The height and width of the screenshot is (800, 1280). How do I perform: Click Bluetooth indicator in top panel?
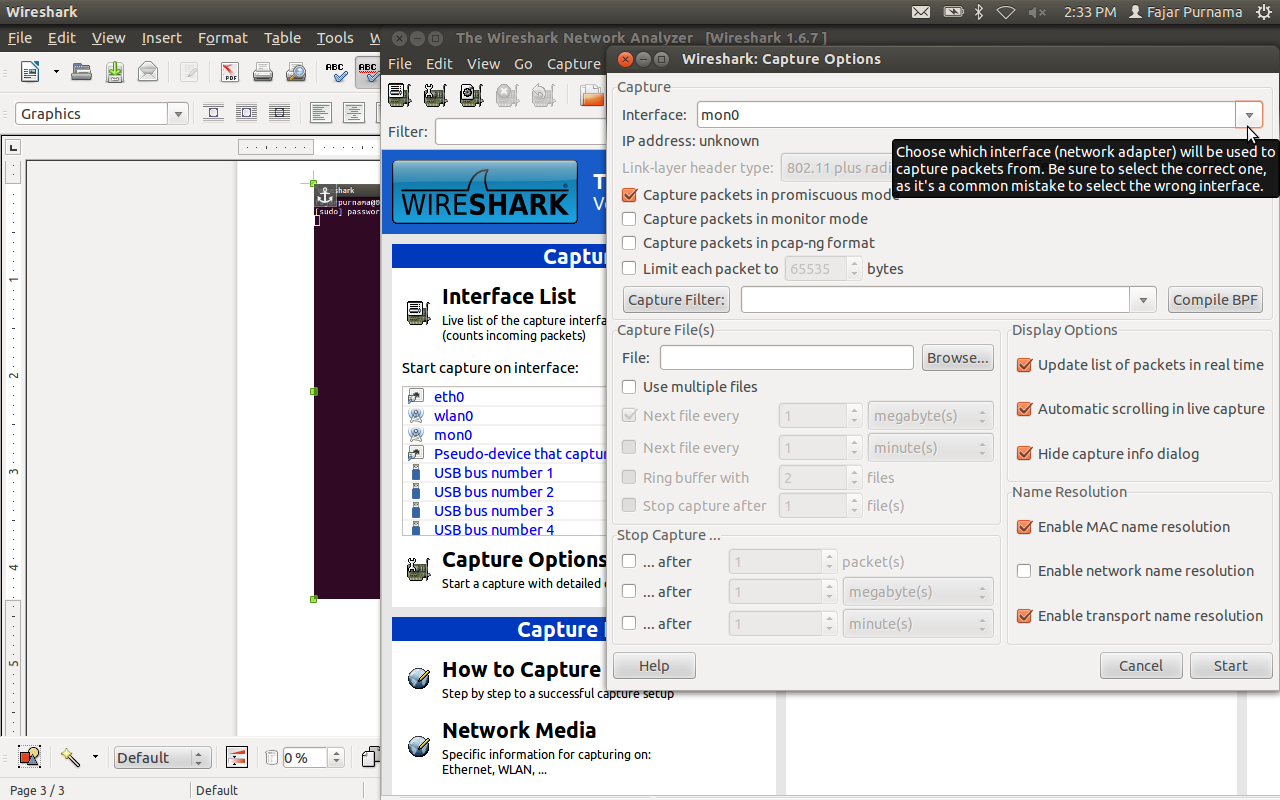coord(979,12)
